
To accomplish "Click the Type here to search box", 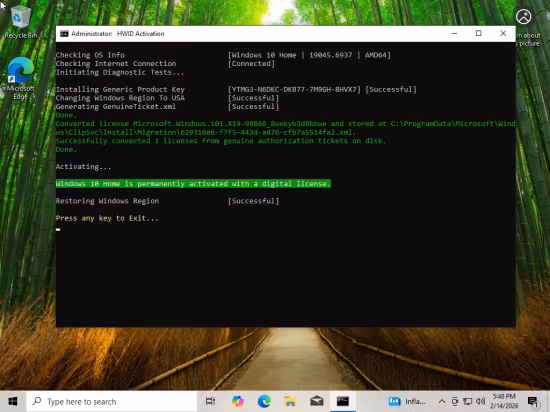I will coord(112,401).
